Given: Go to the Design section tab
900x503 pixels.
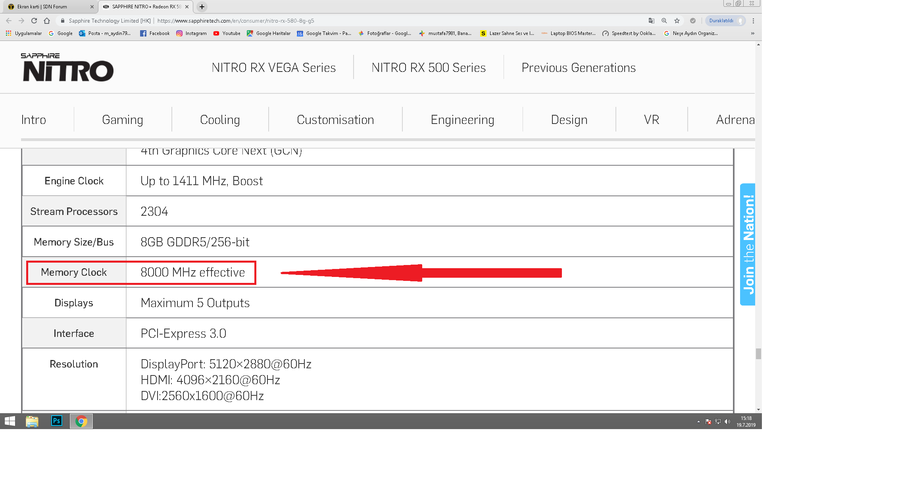Looking at the screenshot, I should click(x=569, y=119).
